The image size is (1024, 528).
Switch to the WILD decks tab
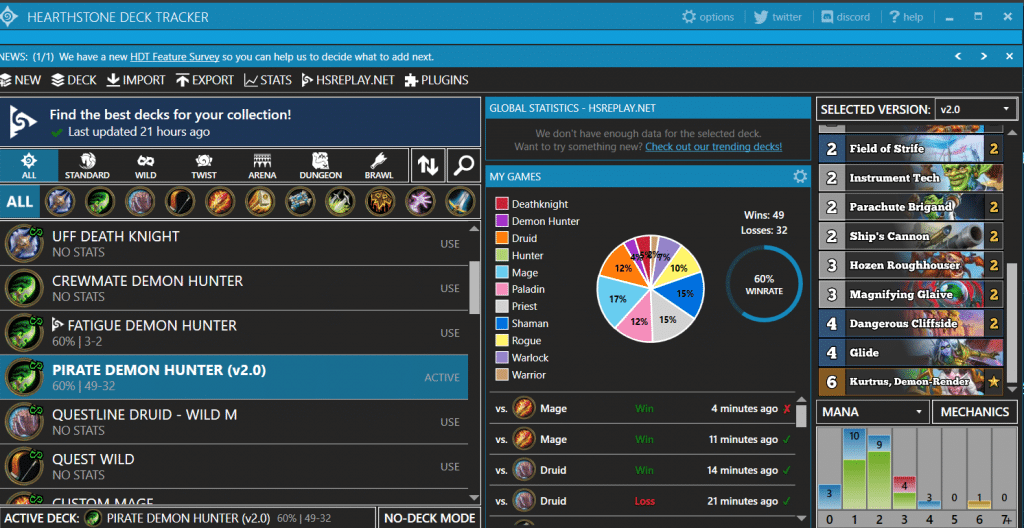[x=146, y=165]
